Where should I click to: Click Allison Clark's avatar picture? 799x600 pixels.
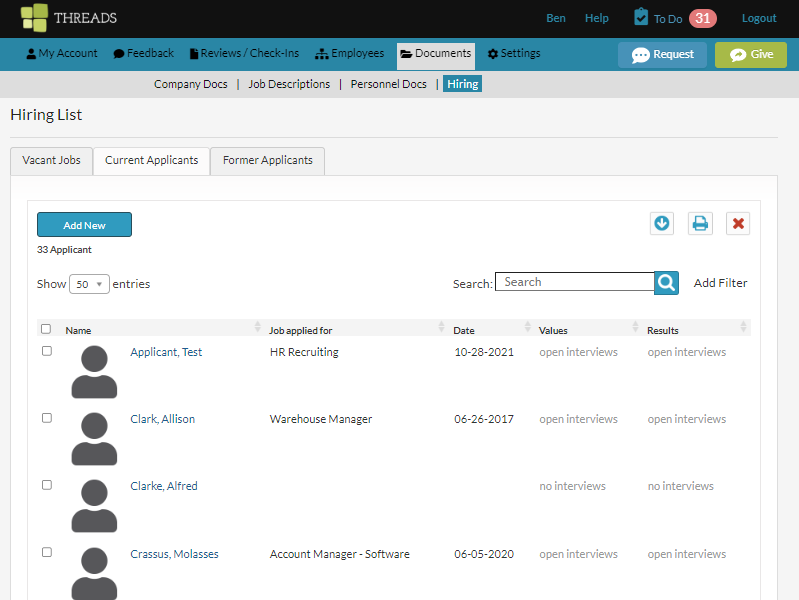[x=94, y=439]
